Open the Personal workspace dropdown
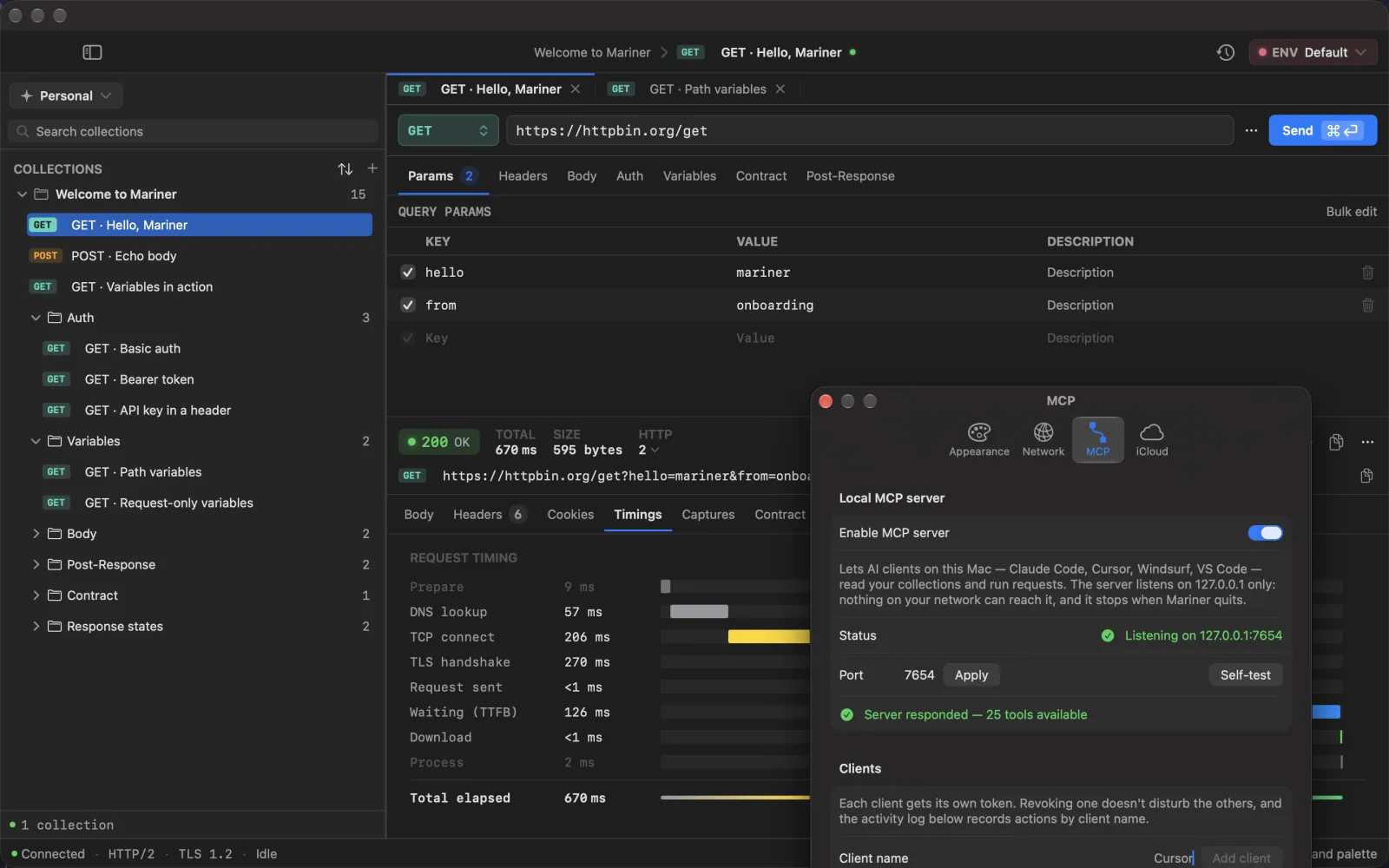The width and height of the screenshot is (1389, 868). [x=66, y=95]
